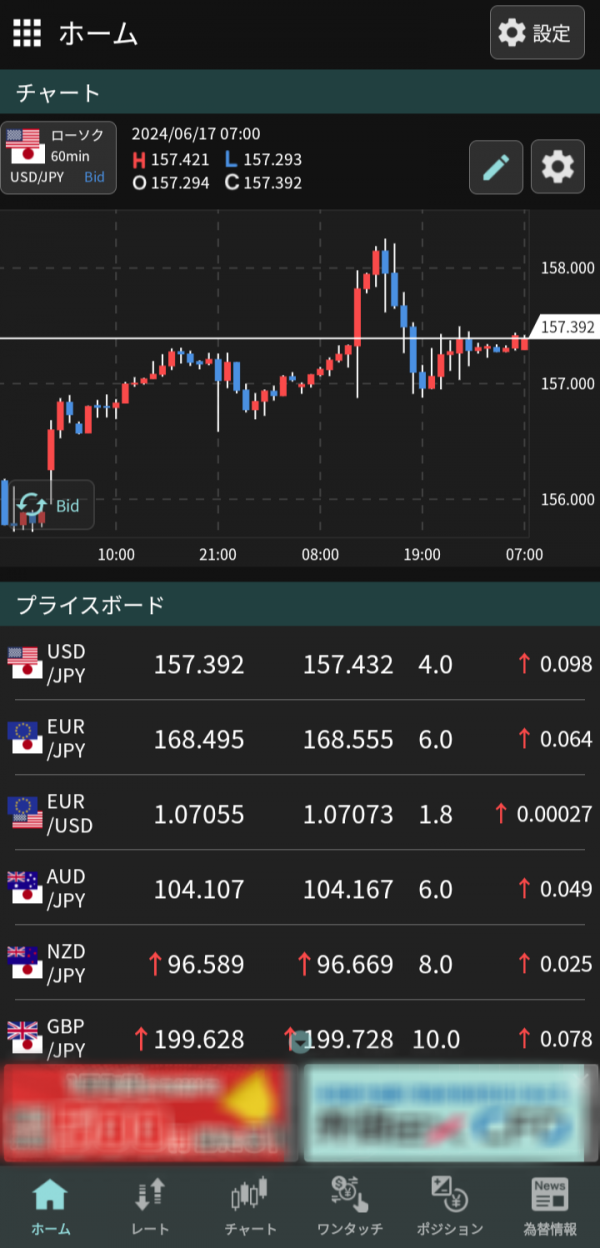The image size is (600, 1248).
Task: Open ワンタッチ one-touch trading icon
Action: click(x=350, y=1206)
